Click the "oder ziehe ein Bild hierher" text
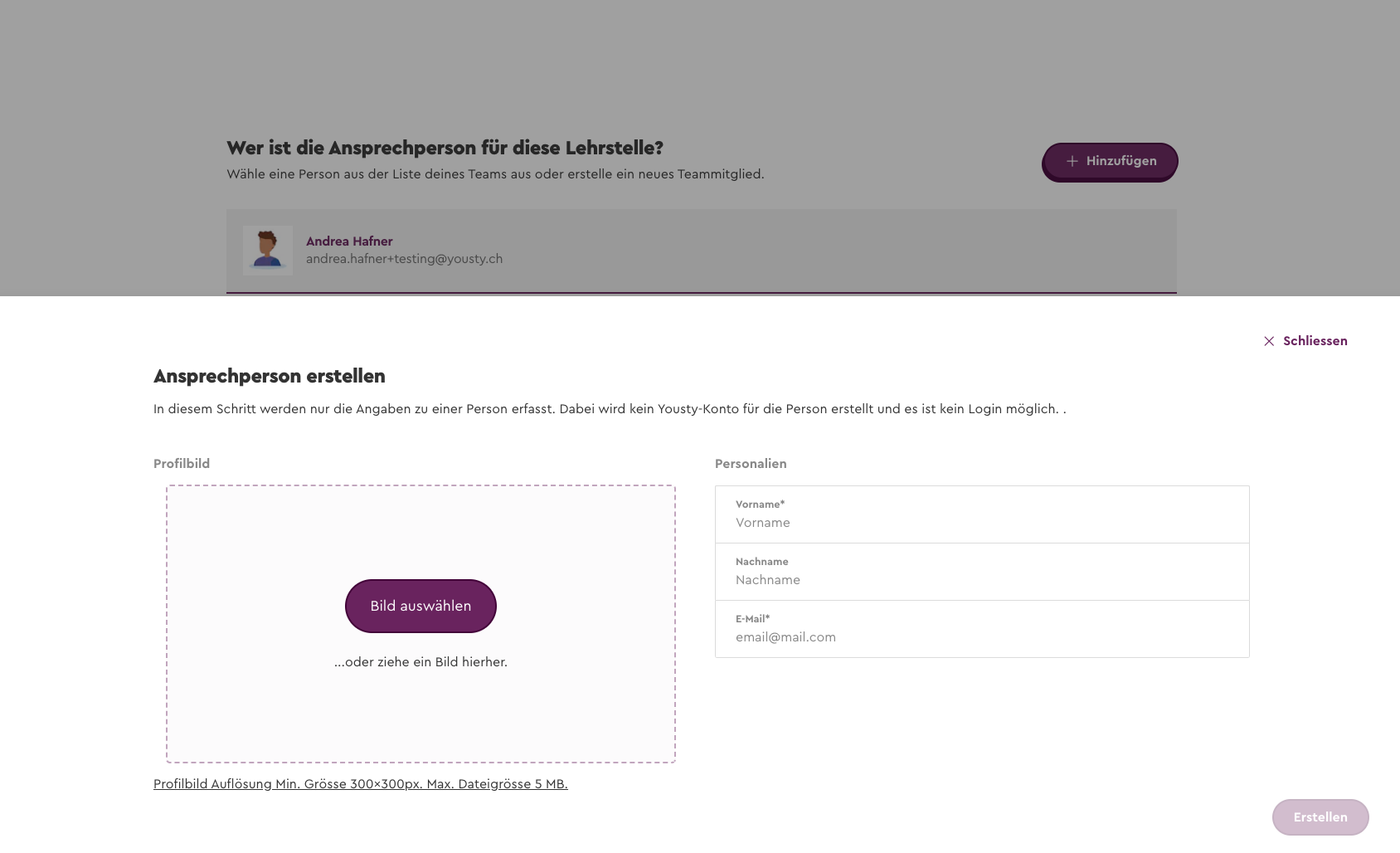 (x=420, y=662)
